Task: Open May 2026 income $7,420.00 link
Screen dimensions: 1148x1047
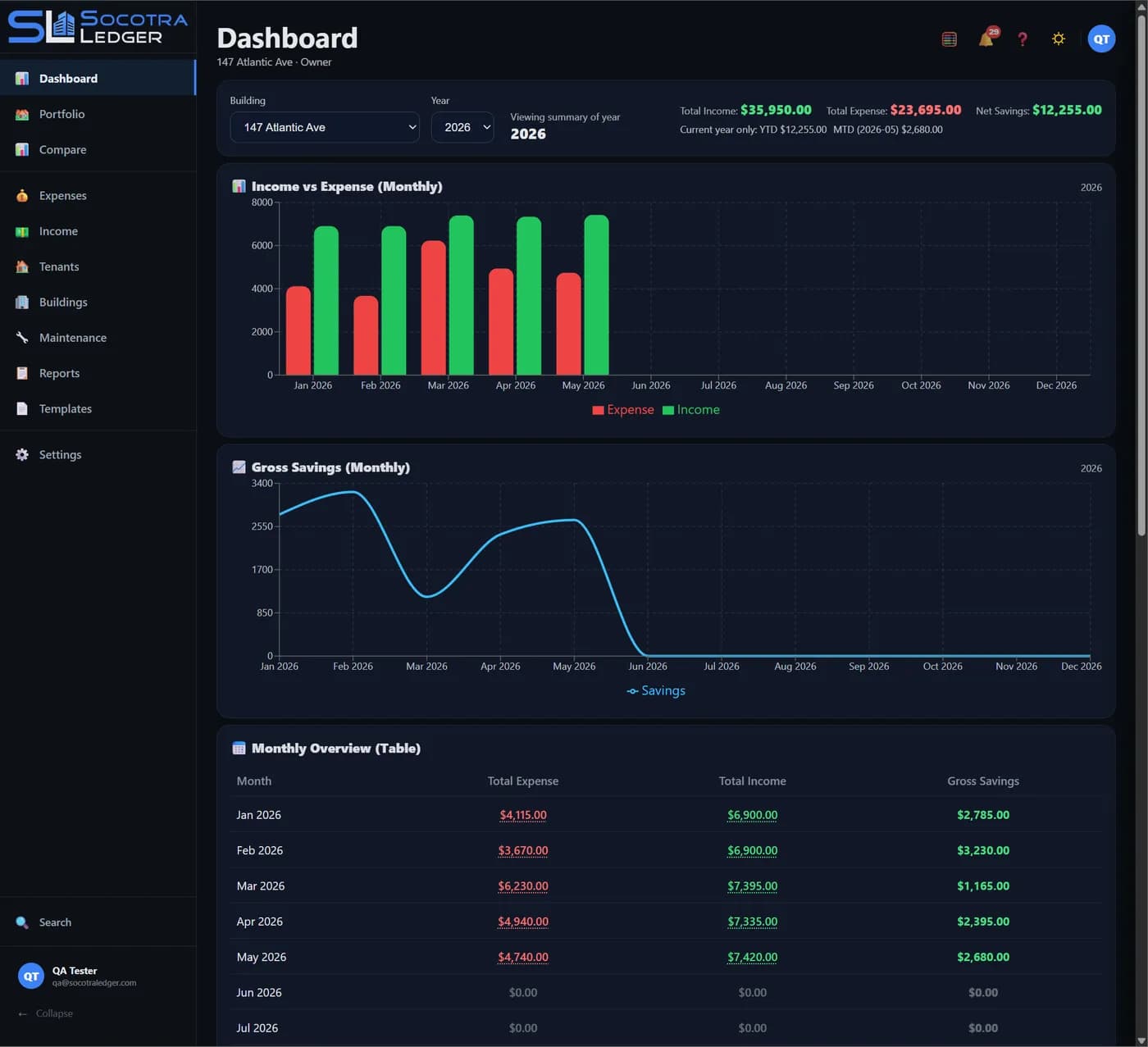Action: tap(752, 957)
